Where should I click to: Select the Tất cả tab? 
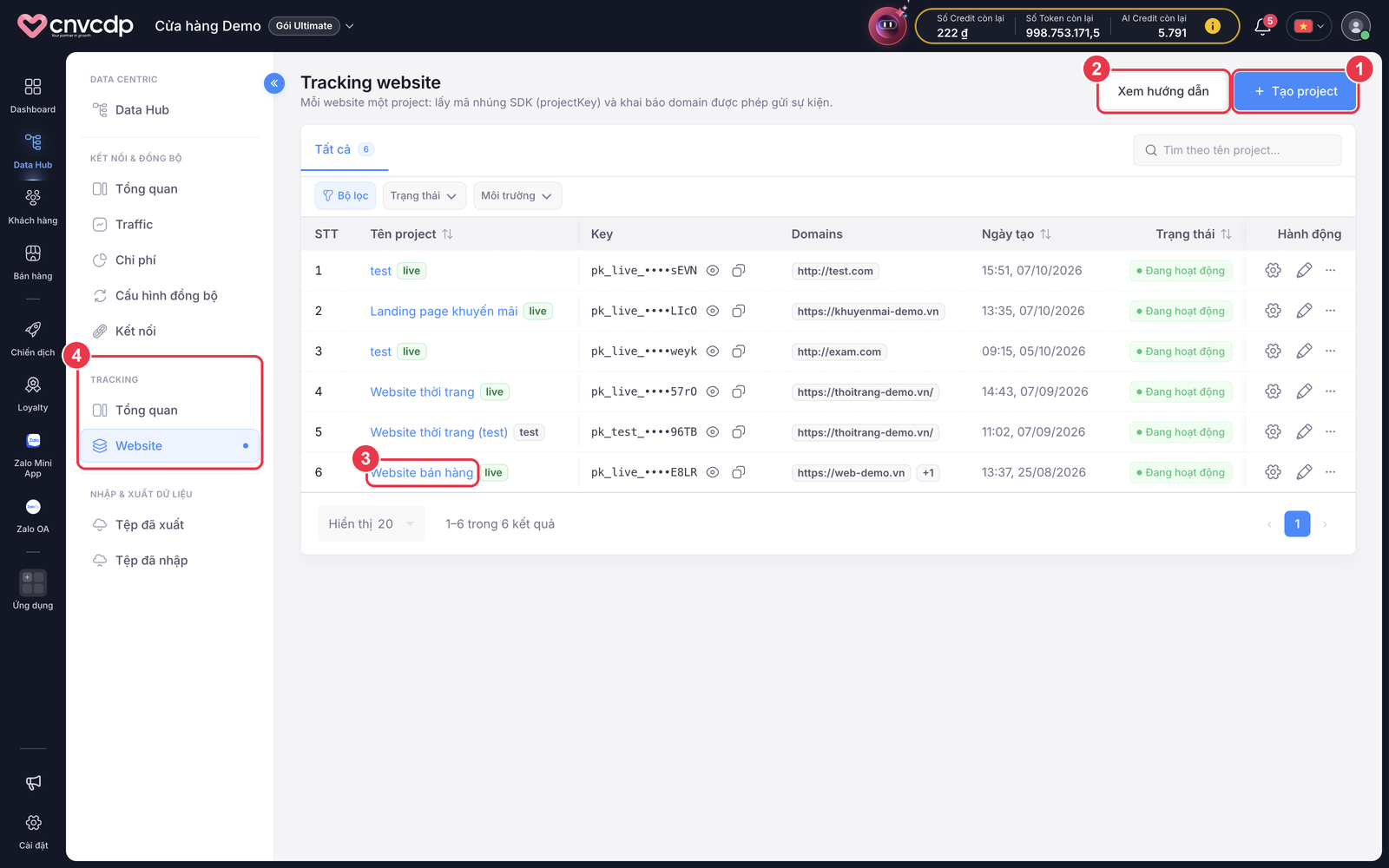(x=344, y=149)
